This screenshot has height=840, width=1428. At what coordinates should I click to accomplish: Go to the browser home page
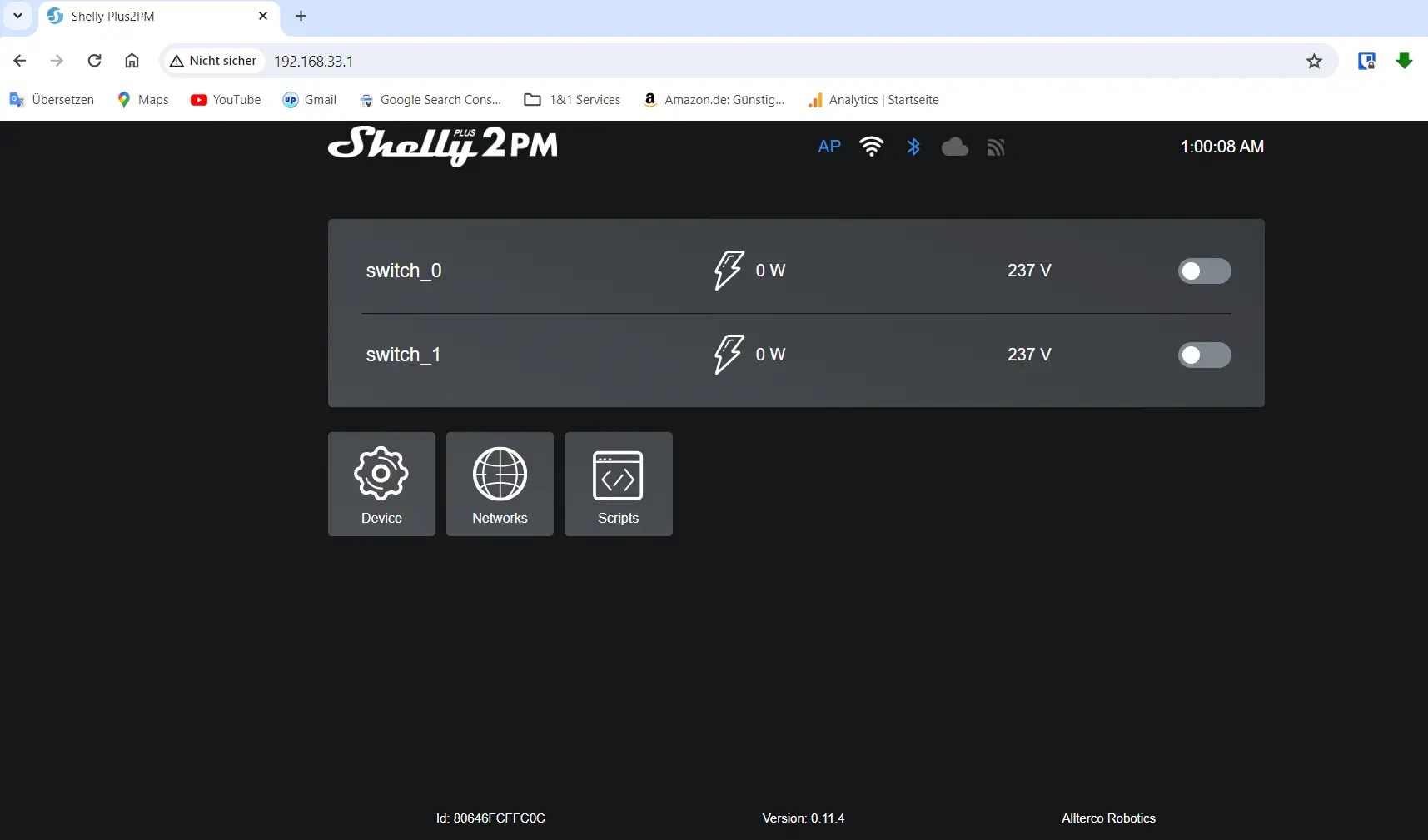click(132, 61)
